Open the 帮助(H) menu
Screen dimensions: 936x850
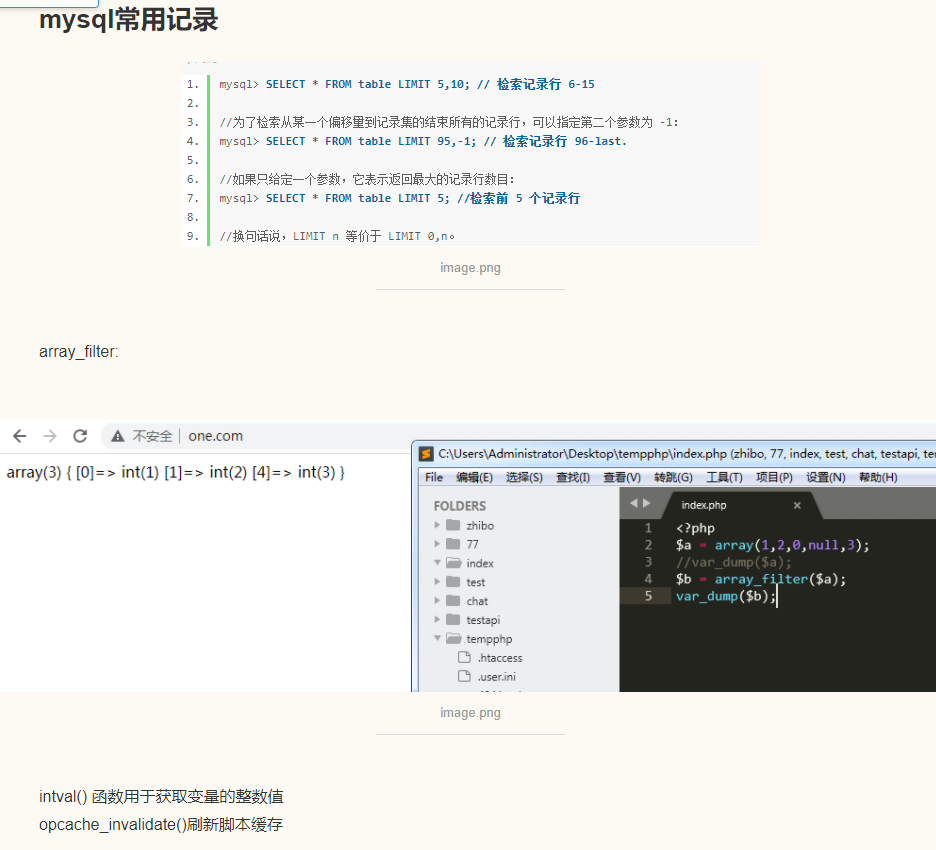point(878,478)
